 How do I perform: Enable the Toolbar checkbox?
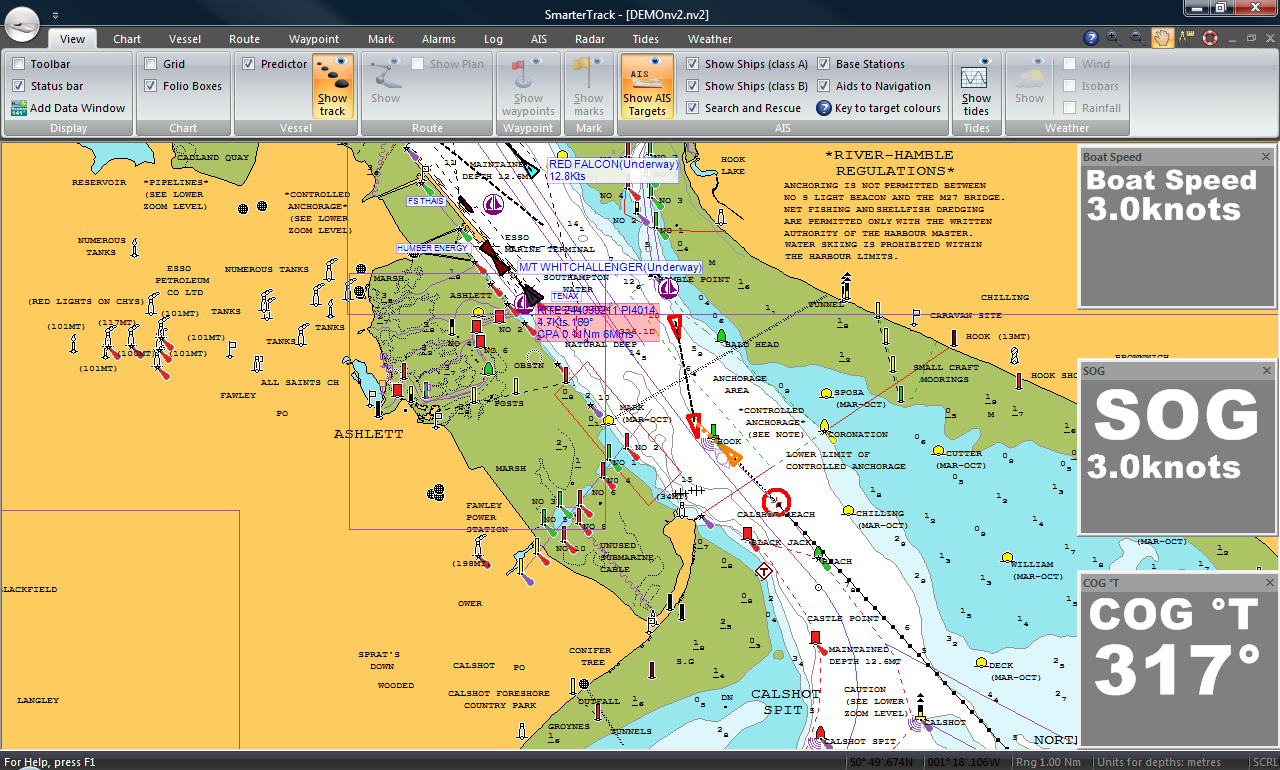coord(19,64)
